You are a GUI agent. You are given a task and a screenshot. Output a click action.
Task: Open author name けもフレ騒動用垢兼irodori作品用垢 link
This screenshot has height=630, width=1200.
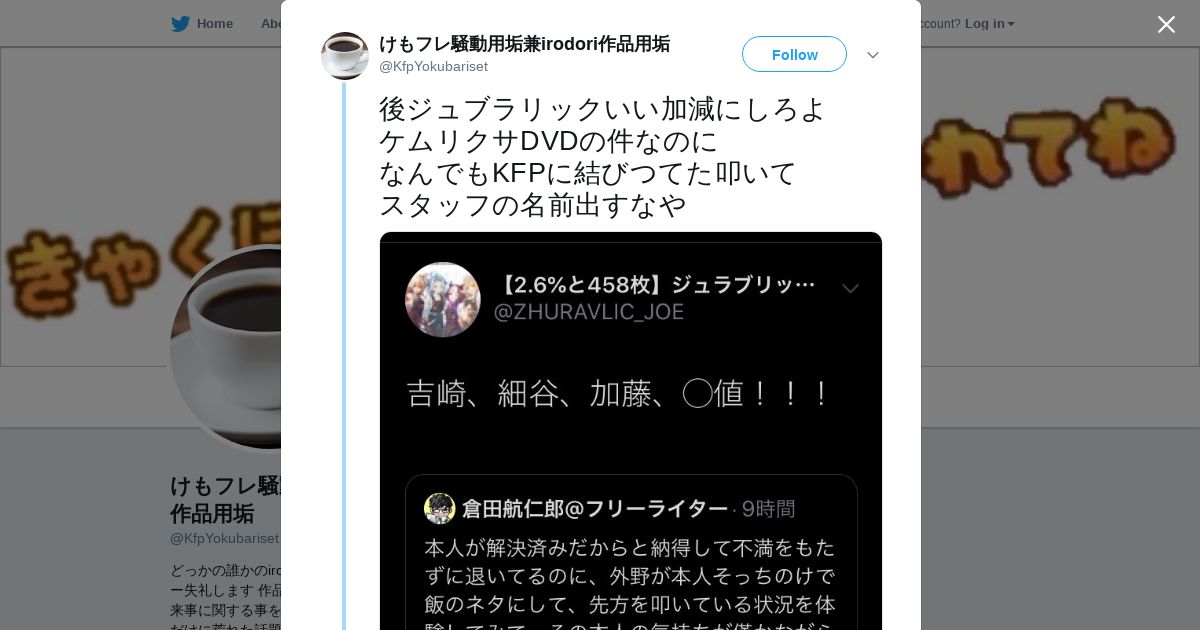(524, 44)
